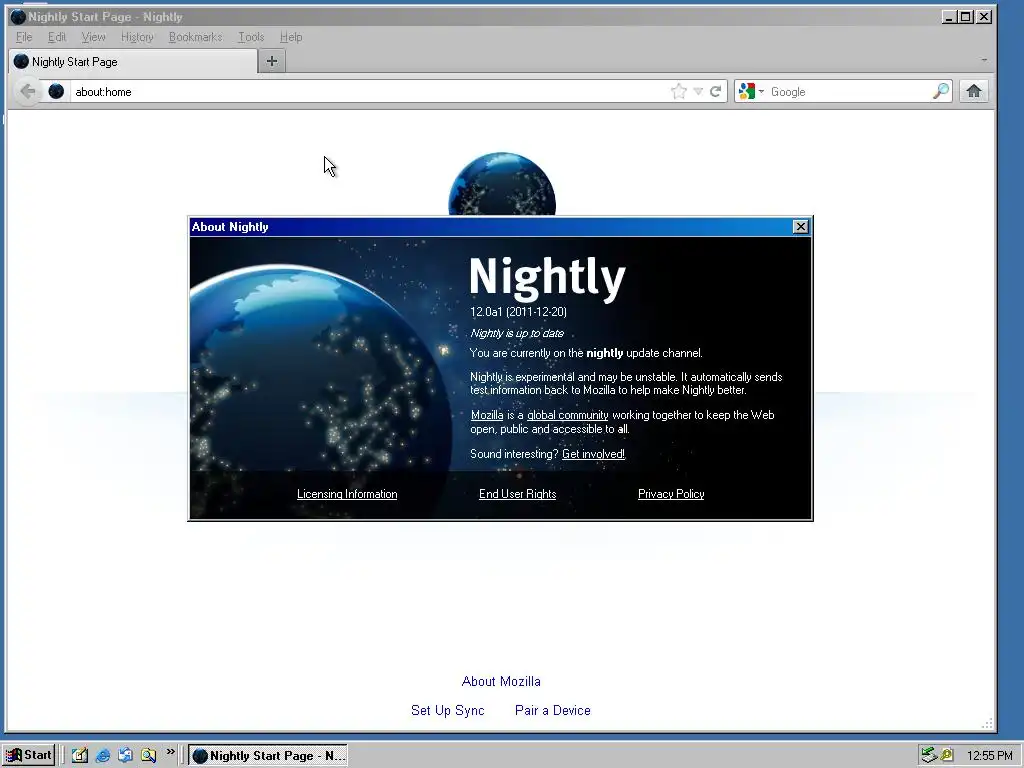Click the 12:55 PM system clock
This screenshot has width=1024, height=768.
tap(989, 756)
